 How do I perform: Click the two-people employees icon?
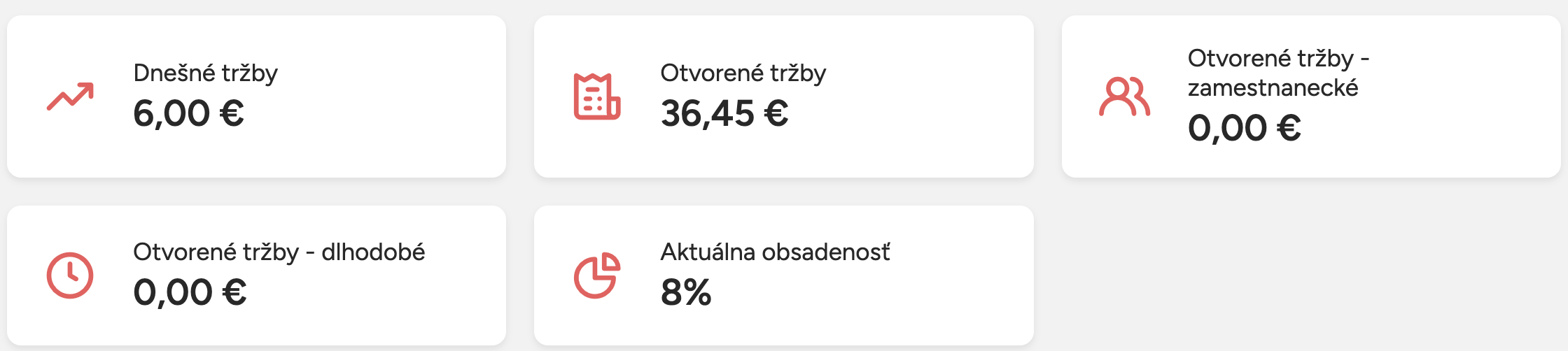(1124, 96)
